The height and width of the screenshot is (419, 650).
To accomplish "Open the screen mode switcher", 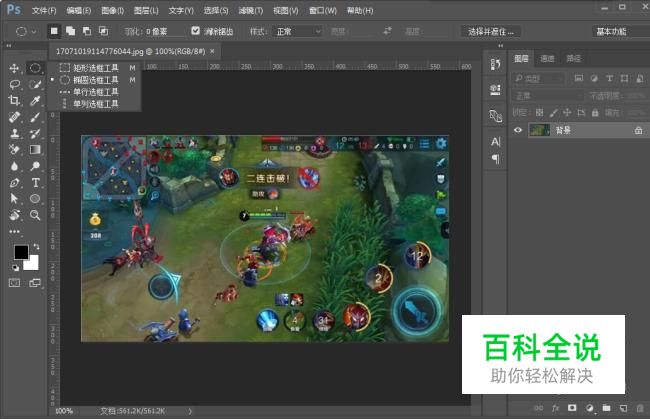I will (x=35, y=283).
